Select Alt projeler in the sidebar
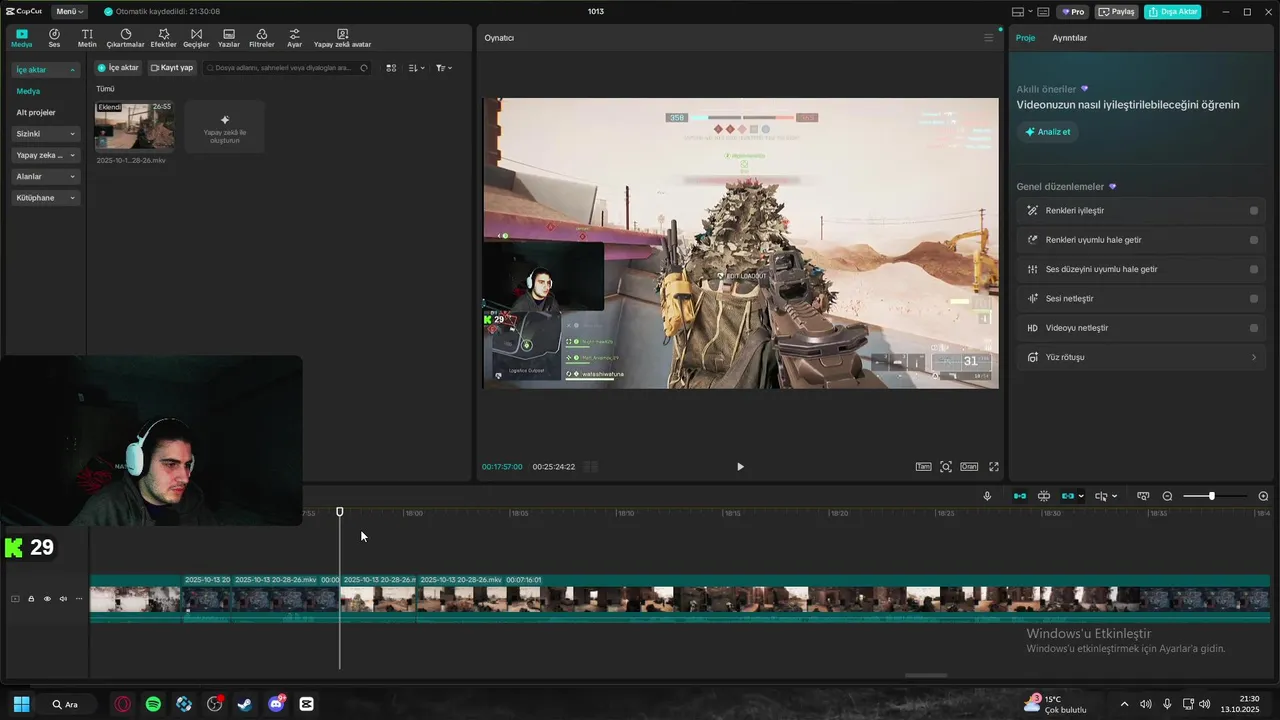This screenshot has height=720, width=1280. (x=36, y=113)
